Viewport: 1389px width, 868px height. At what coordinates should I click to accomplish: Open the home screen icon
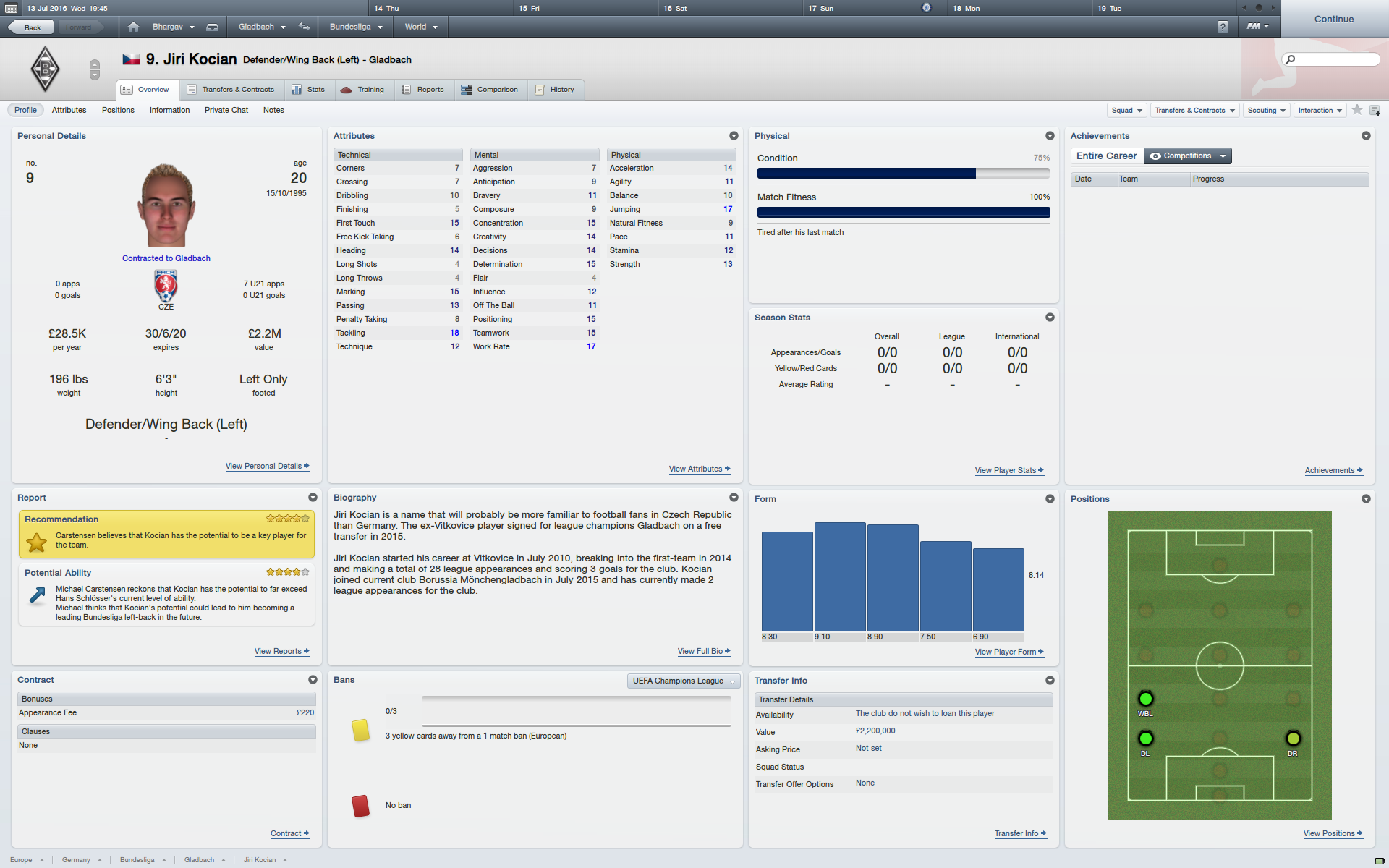[133, 27]
